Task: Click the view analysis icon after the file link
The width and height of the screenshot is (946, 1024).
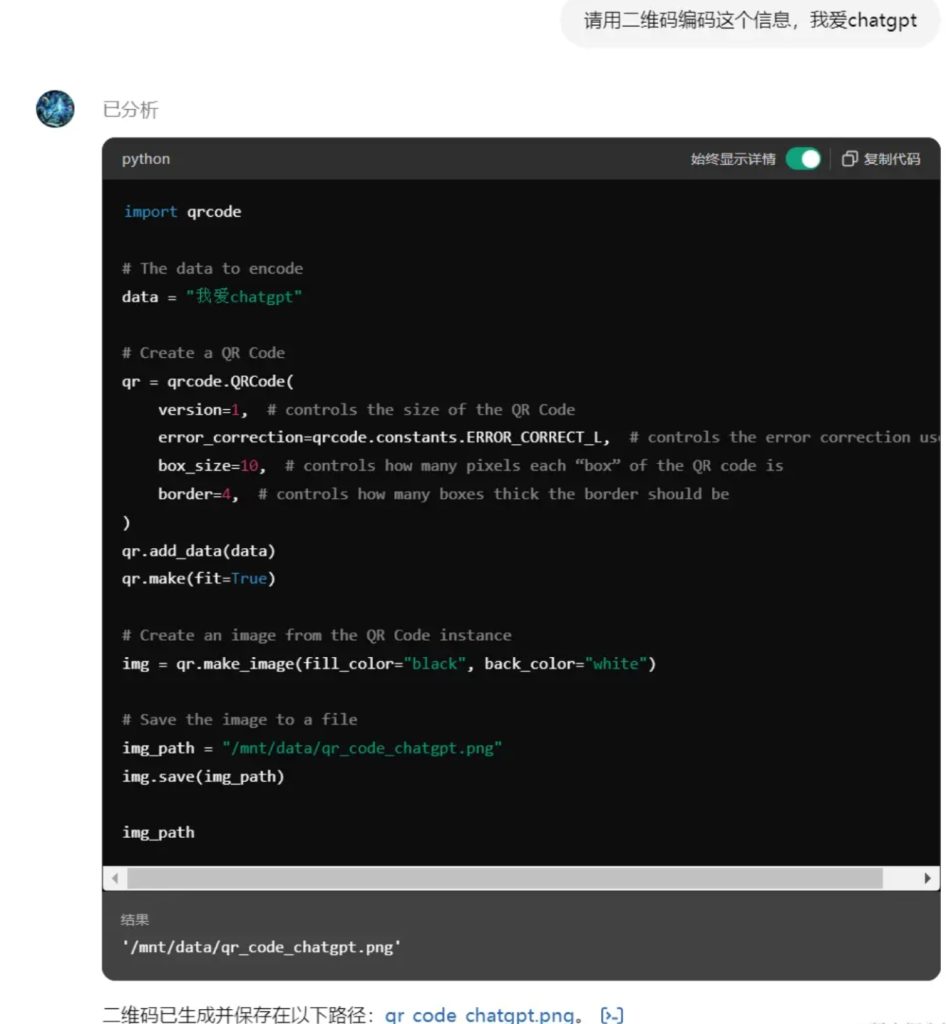Action: click(611, 1015)
